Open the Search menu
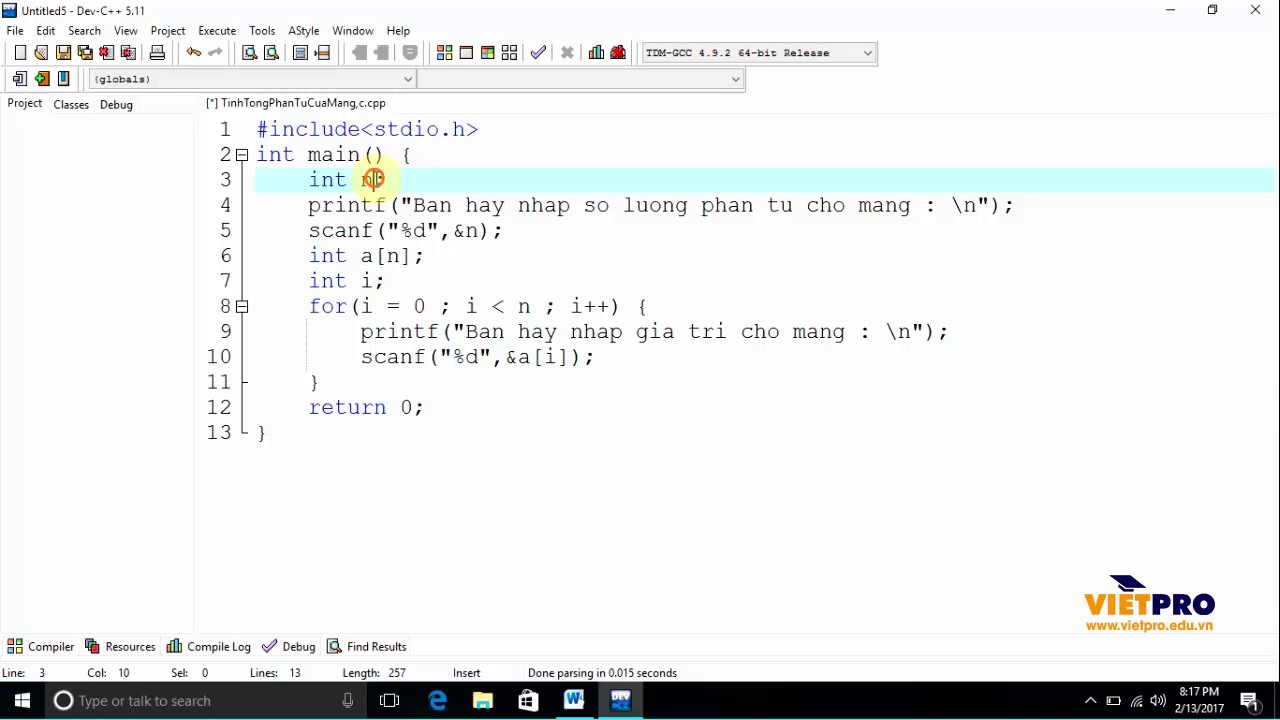Viewport: 1280px width, 720px height. pyautogui.click(x=84, y=31)
